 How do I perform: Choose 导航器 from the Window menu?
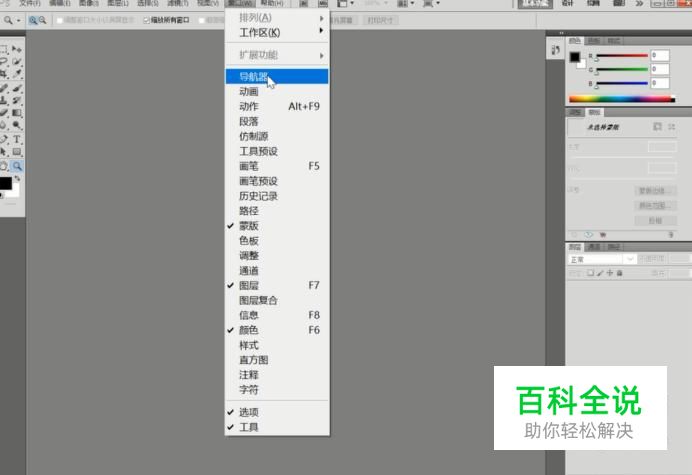coord(277,76)
